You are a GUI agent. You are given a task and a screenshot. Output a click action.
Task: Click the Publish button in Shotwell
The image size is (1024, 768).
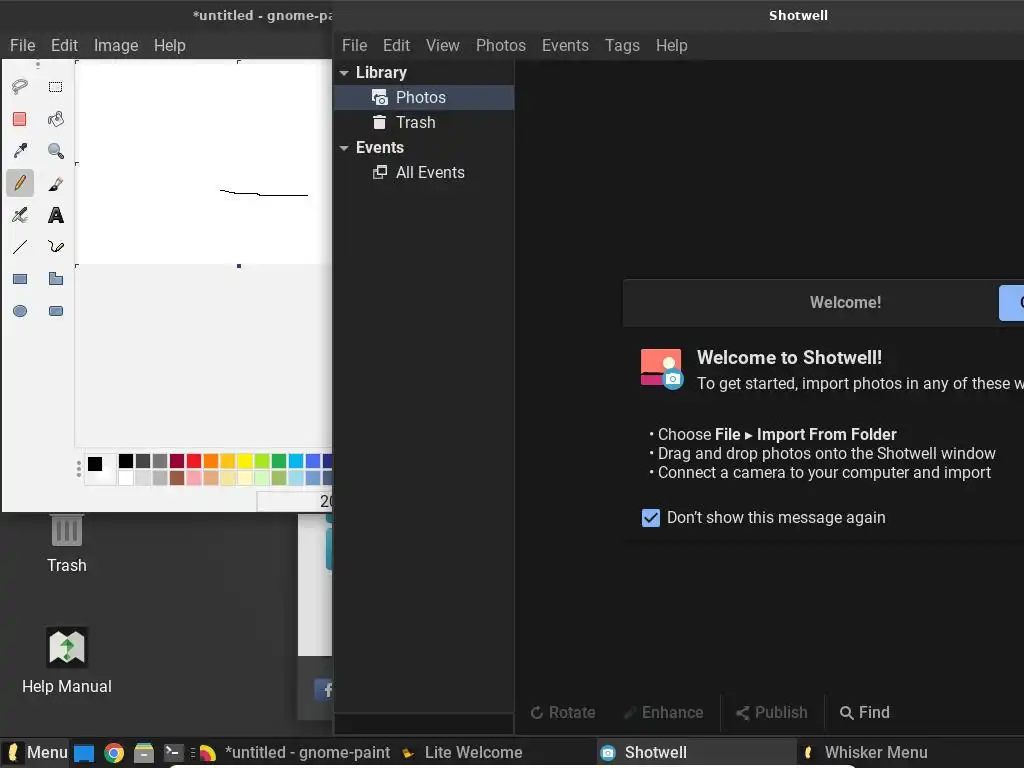click(x=772, y=712)
